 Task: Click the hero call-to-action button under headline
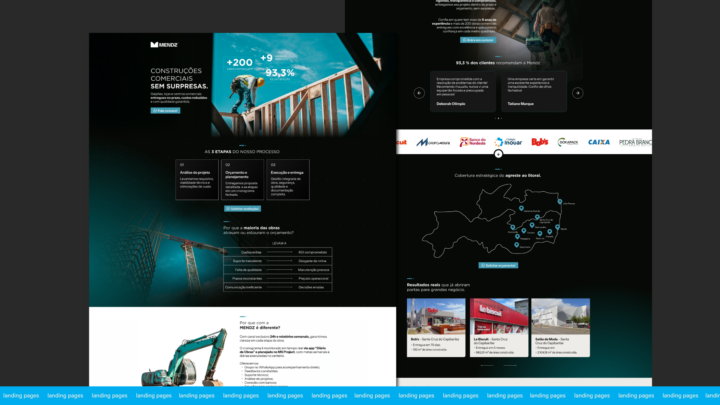pos(165,111)
